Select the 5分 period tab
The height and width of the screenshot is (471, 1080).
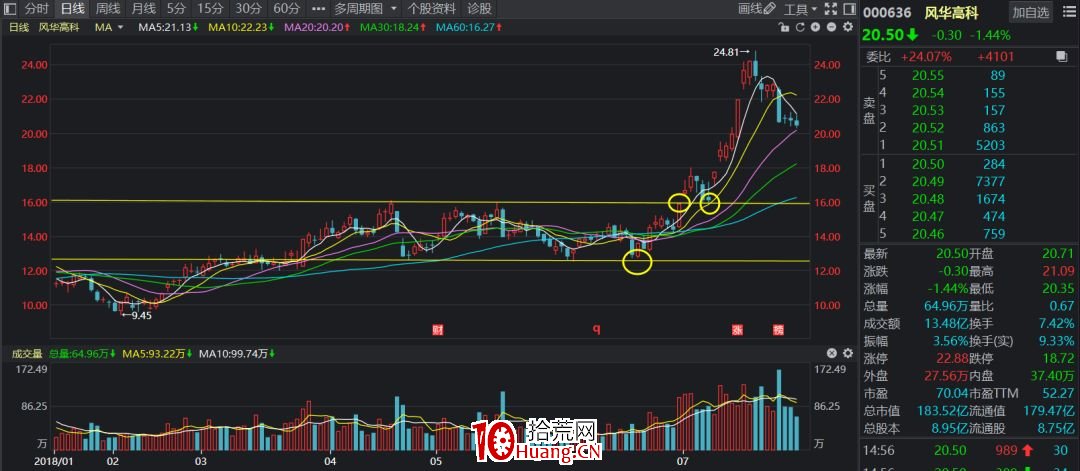[x=176, y=9]
